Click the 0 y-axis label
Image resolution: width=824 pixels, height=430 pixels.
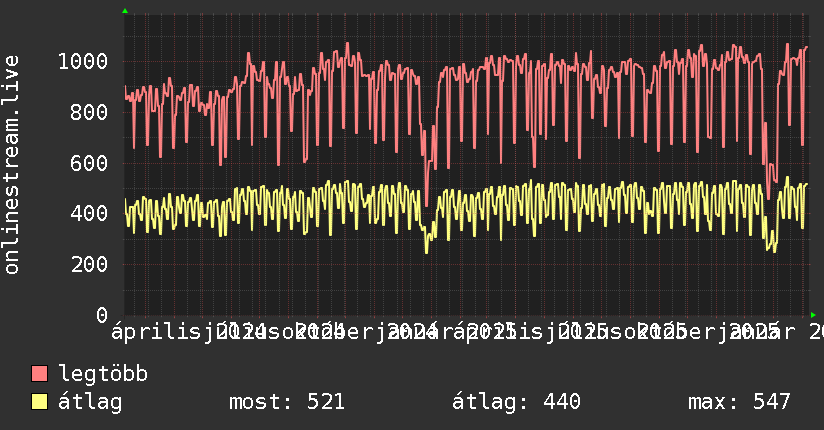[x=102, y=315]
